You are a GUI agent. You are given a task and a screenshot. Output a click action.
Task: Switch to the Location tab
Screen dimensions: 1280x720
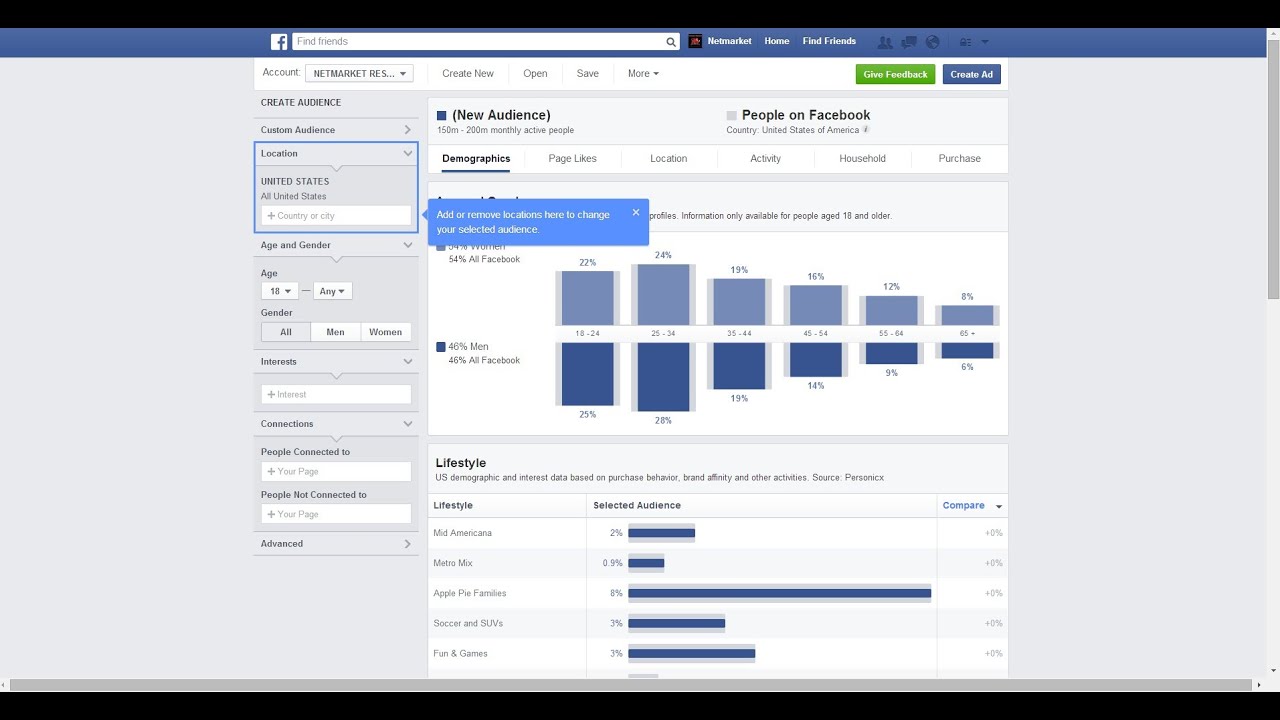coord(669,158)
